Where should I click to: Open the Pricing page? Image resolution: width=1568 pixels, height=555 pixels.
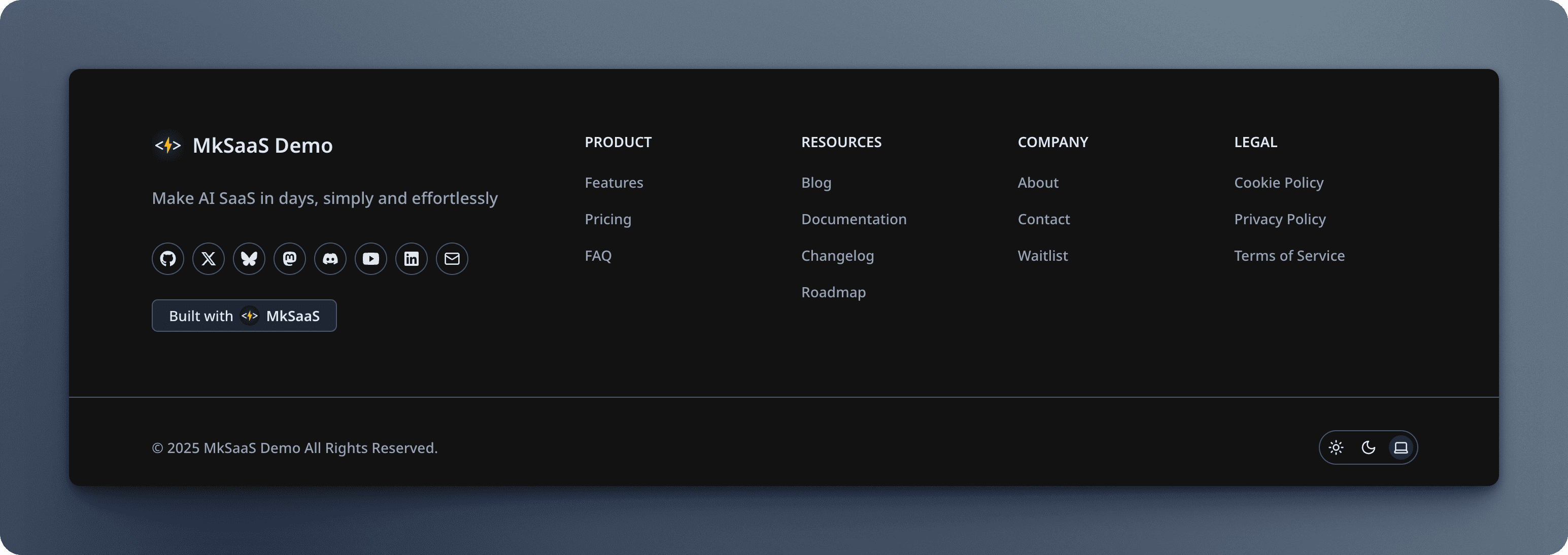click(608, 219)
